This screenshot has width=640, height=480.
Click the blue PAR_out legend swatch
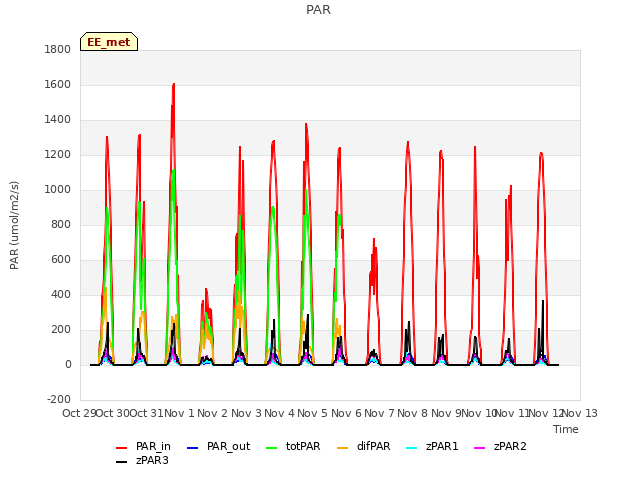(x=192, y=448)
